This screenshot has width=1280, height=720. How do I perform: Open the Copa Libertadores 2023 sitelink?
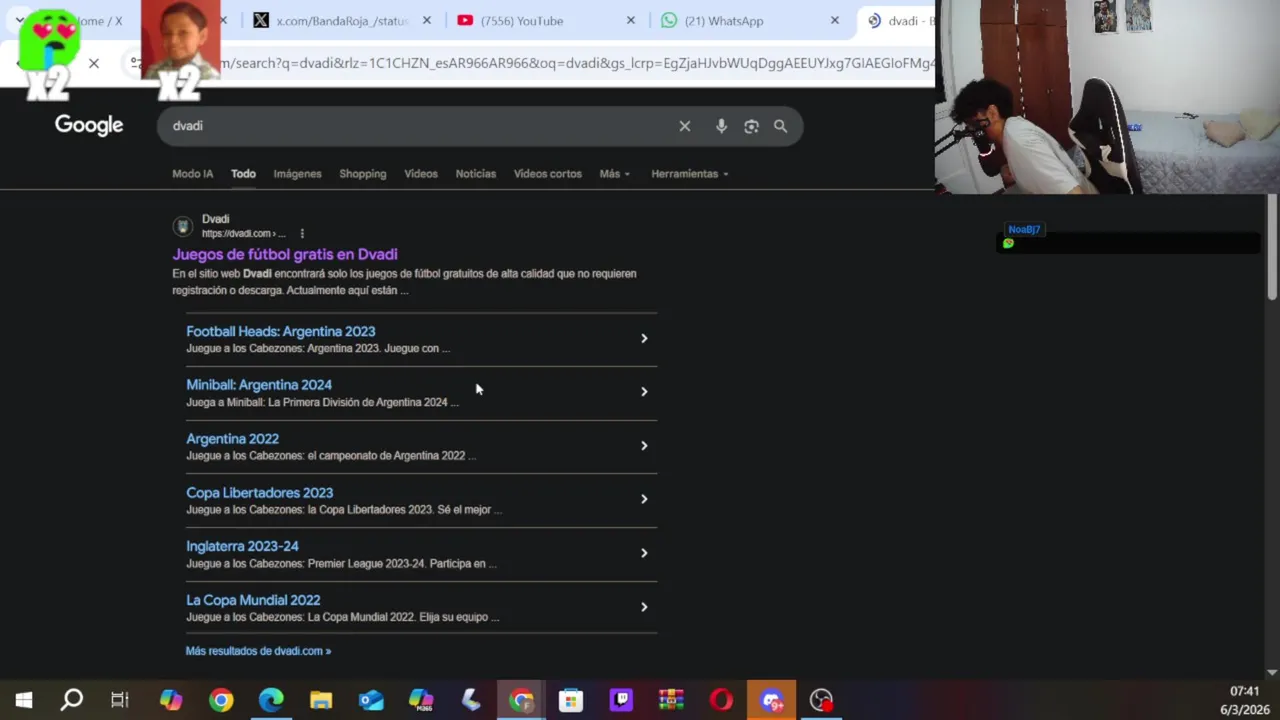259,493
